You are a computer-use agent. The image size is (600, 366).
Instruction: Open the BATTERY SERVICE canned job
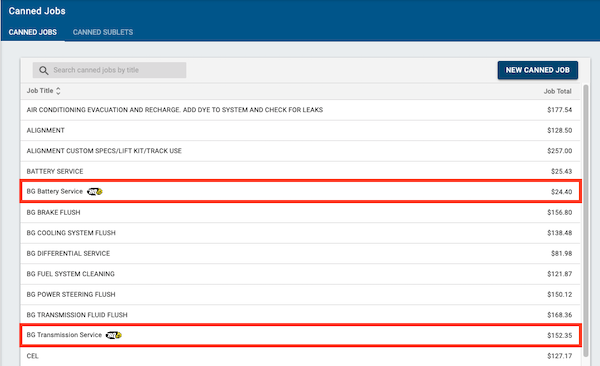(300, 172)
